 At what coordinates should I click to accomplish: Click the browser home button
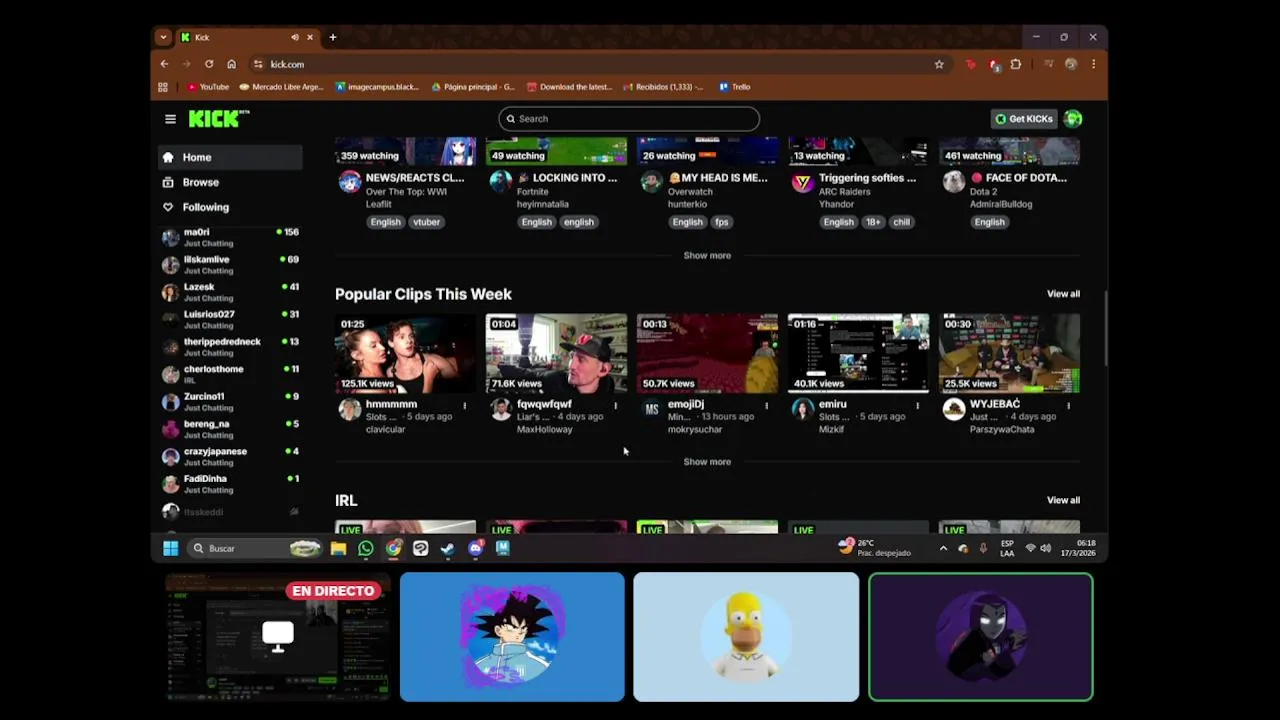pyautogui.click(x=231, y=64)
